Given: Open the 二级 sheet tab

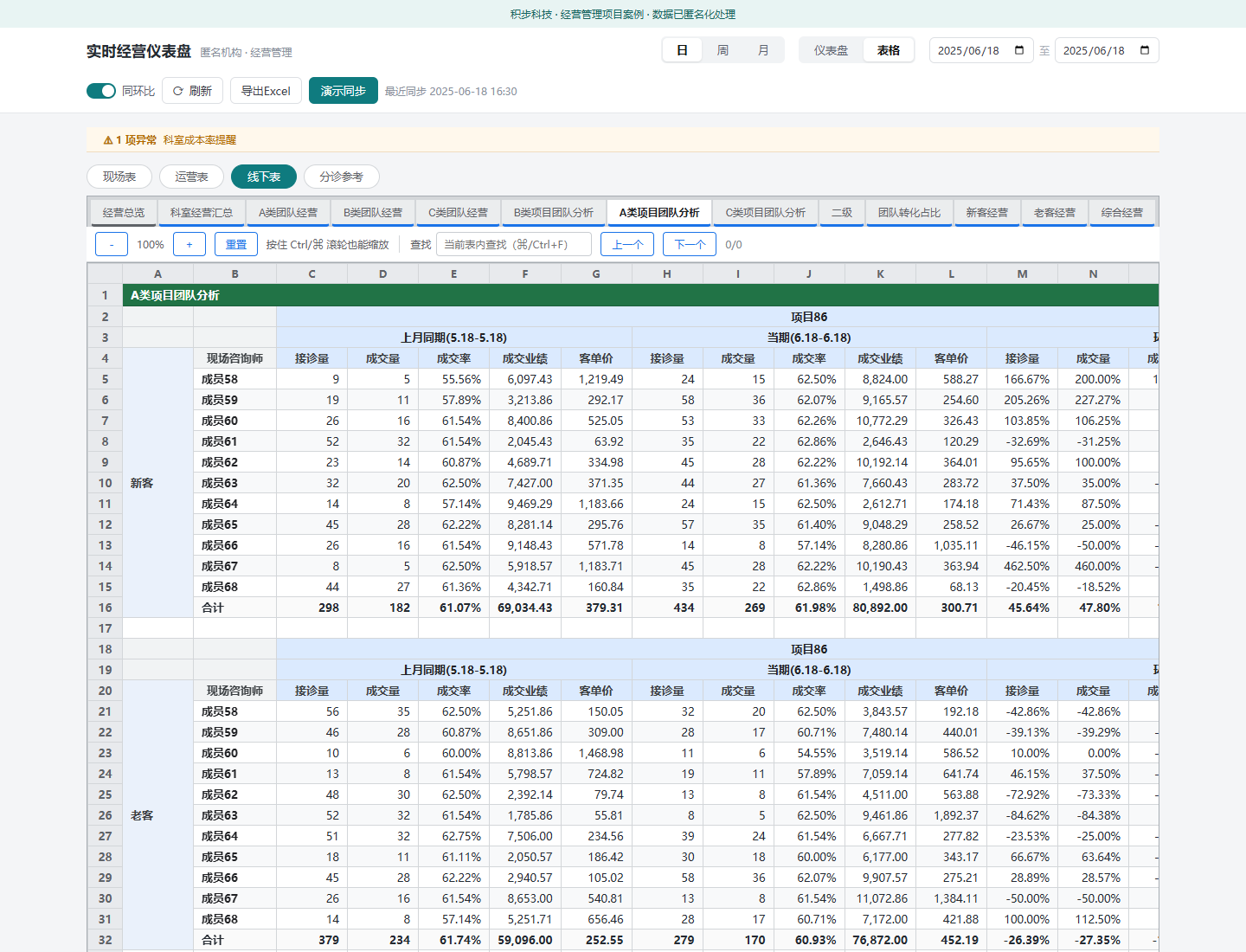Looking at the screenshot, I should point(842,213).
